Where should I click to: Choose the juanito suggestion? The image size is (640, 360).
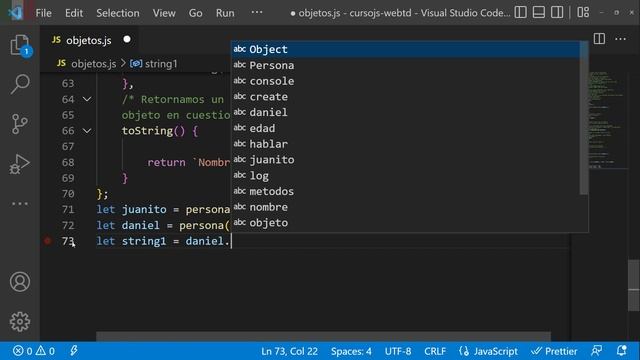coord(406,159)
